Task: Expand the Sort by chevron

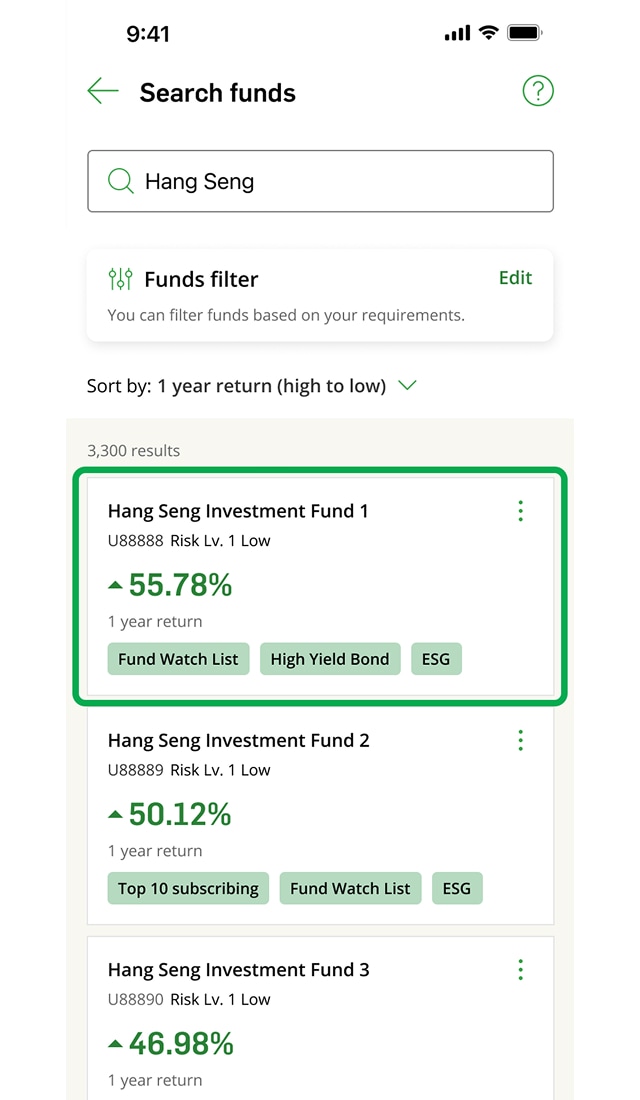Action: (x=407, y=385)
